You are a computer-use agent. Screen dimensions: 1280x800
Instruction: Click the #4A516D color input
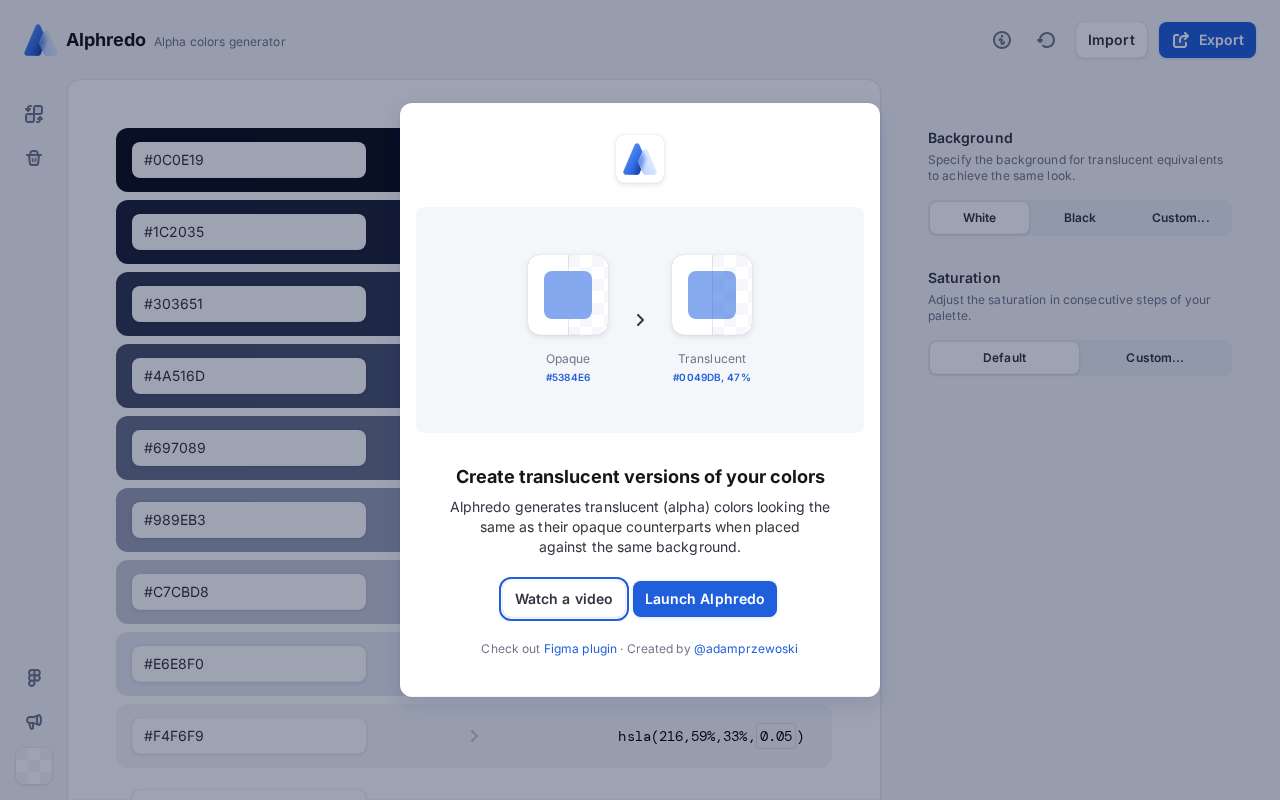point(249,376)
